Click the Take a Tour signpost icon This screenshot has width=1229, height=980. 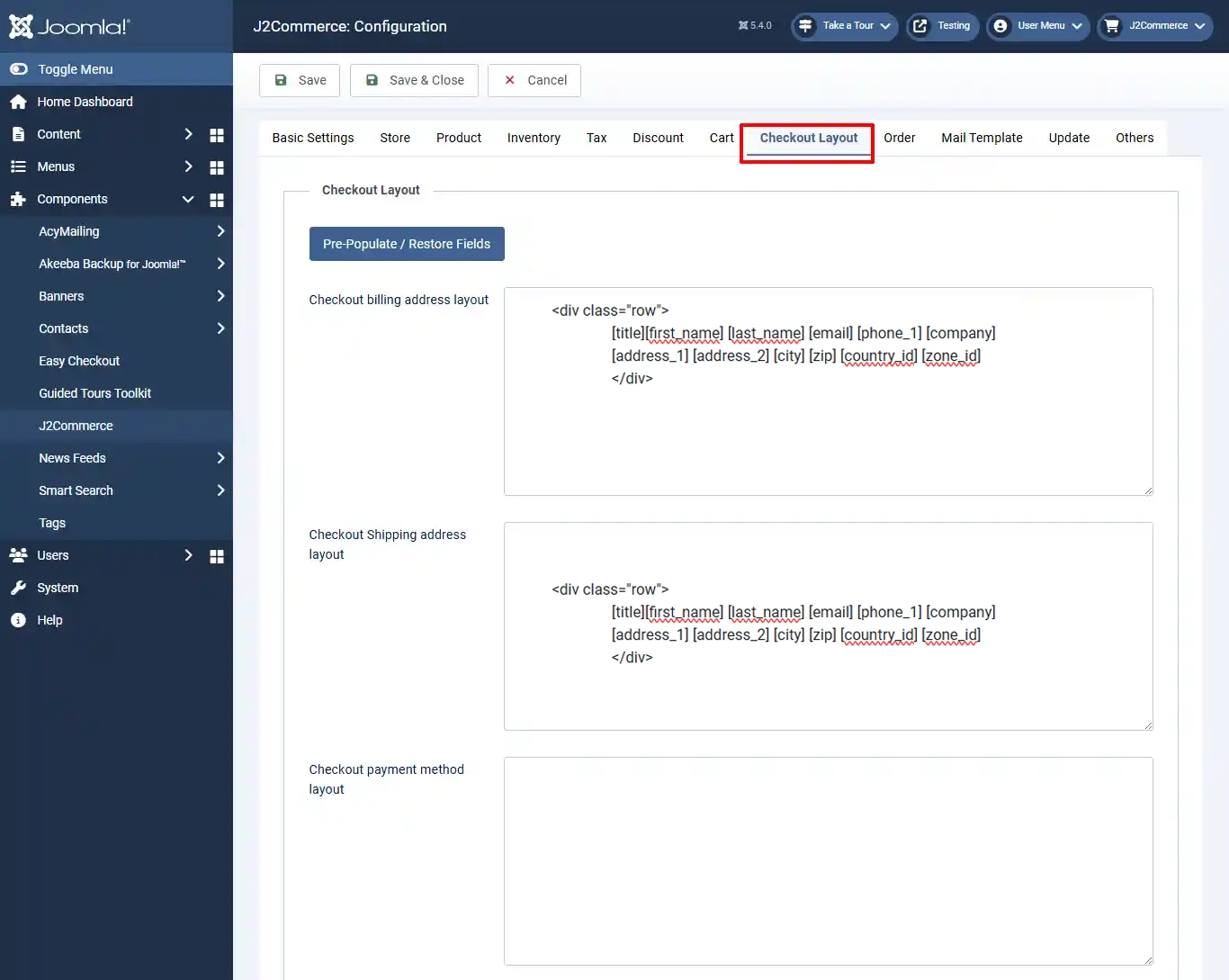pyautogui.click(x=805, y=26)
